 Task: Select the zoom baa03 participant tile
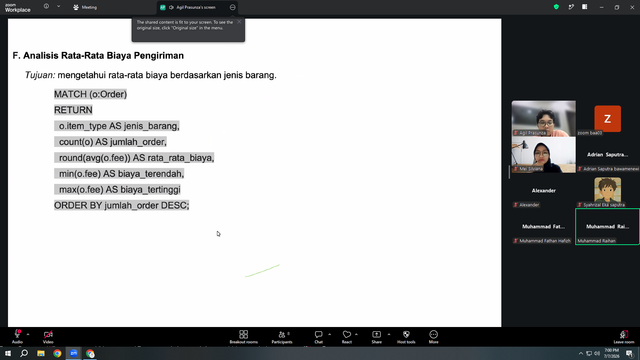coord(607,119)
